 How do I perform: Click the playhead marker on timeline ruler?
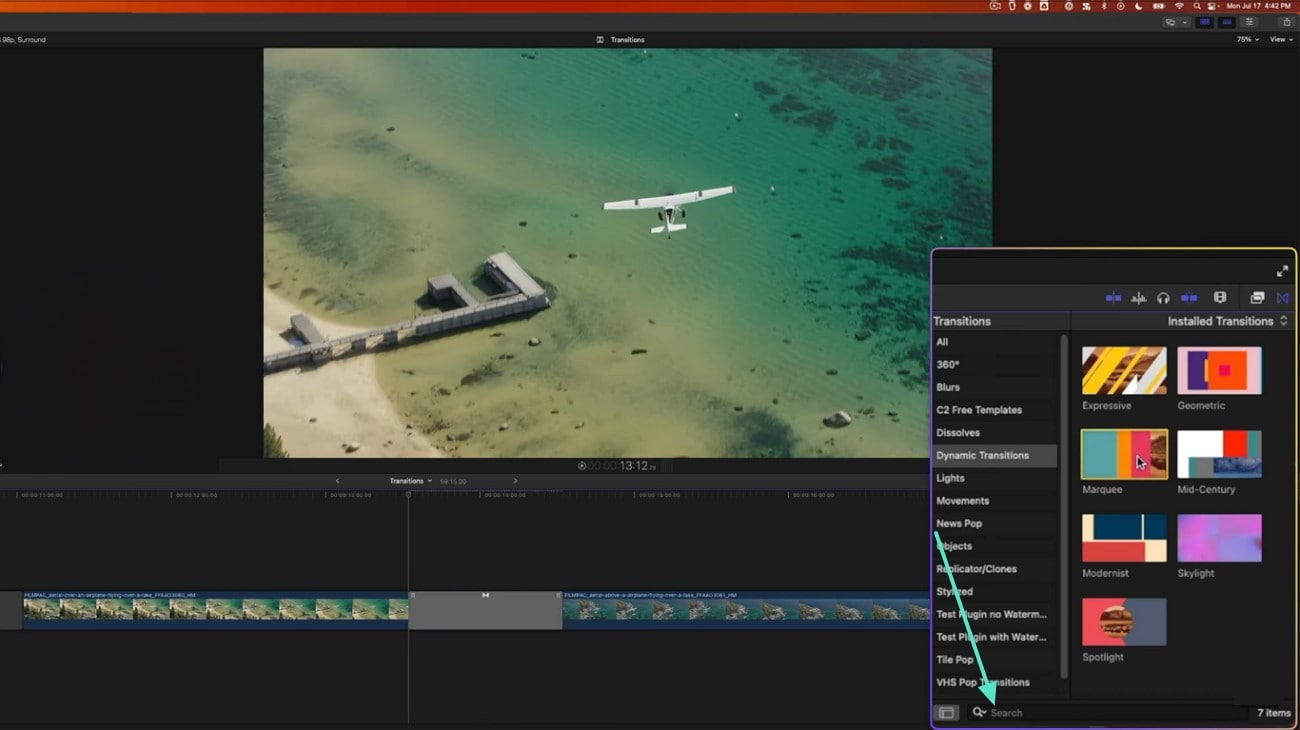(x=408, y=495)
